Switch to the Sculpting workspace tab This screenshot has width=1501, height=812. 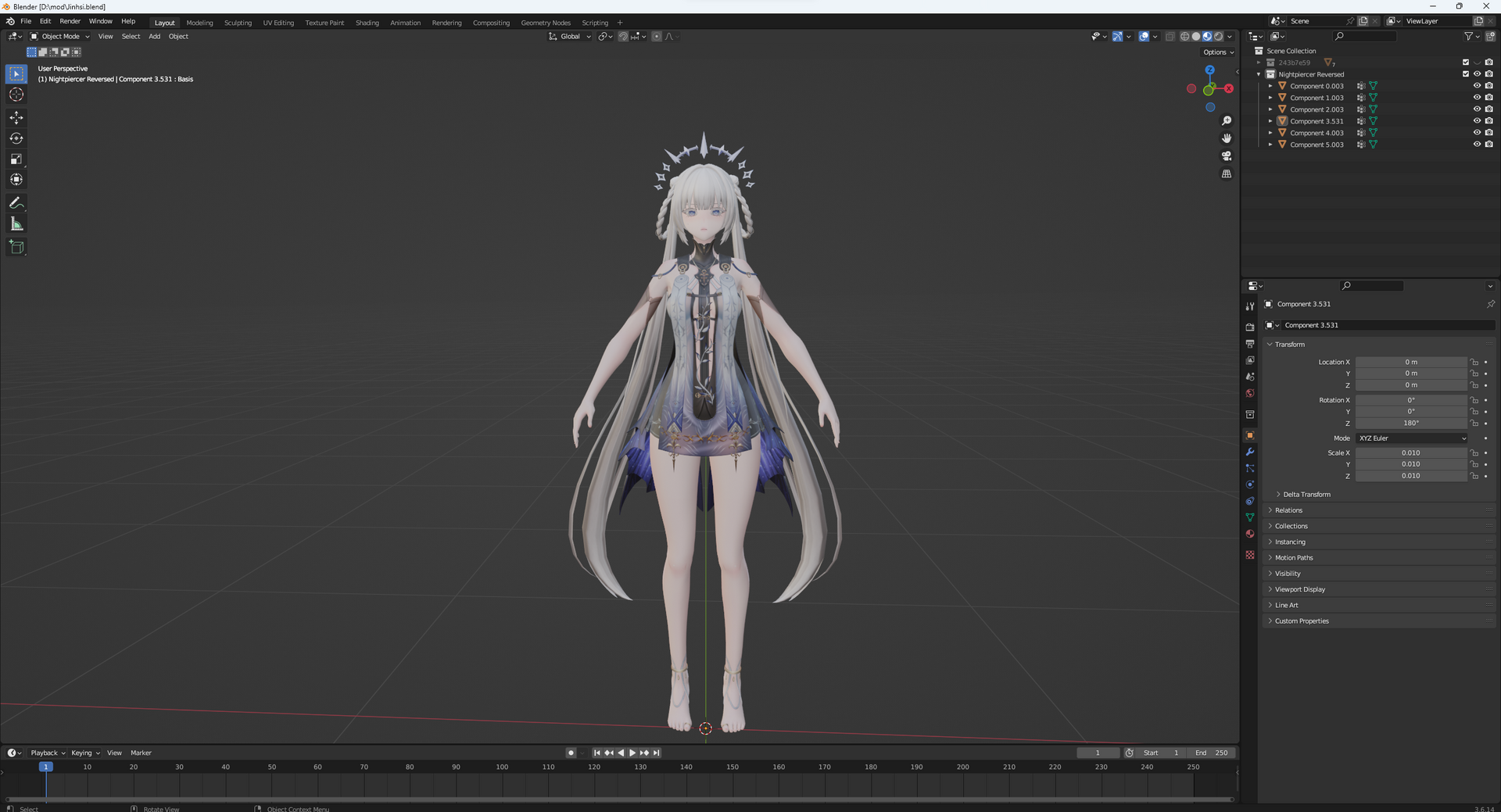click(238, 23)
